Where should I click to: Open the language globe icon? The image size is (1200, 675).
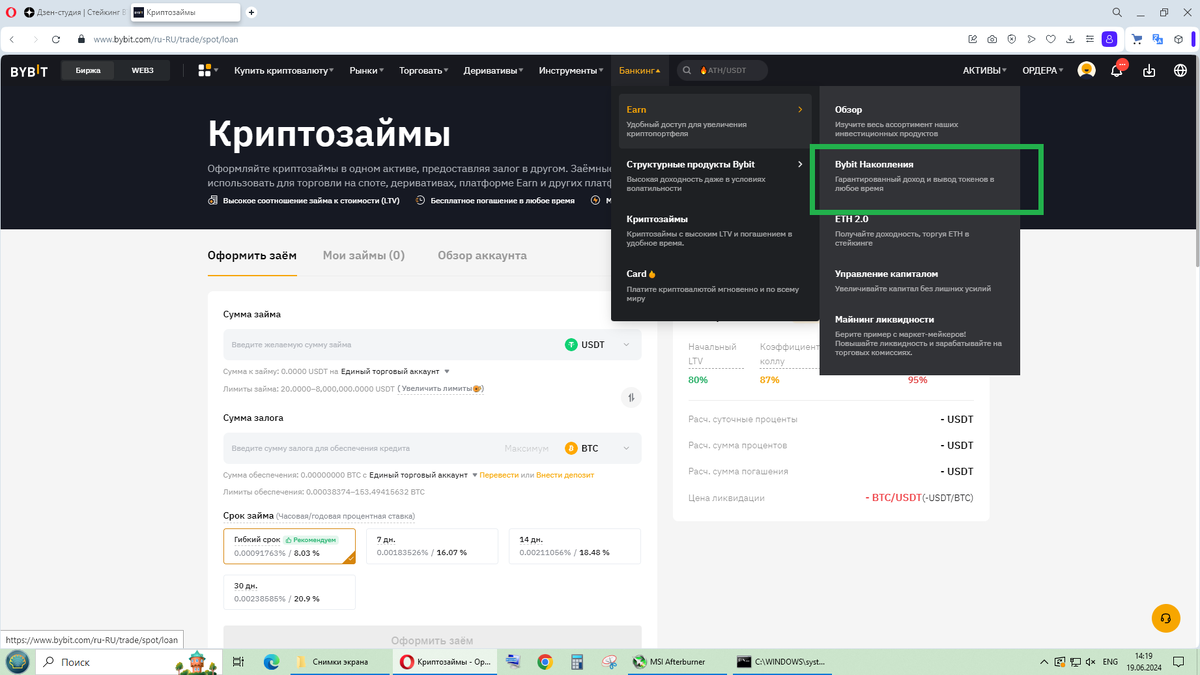[1179, 71]
